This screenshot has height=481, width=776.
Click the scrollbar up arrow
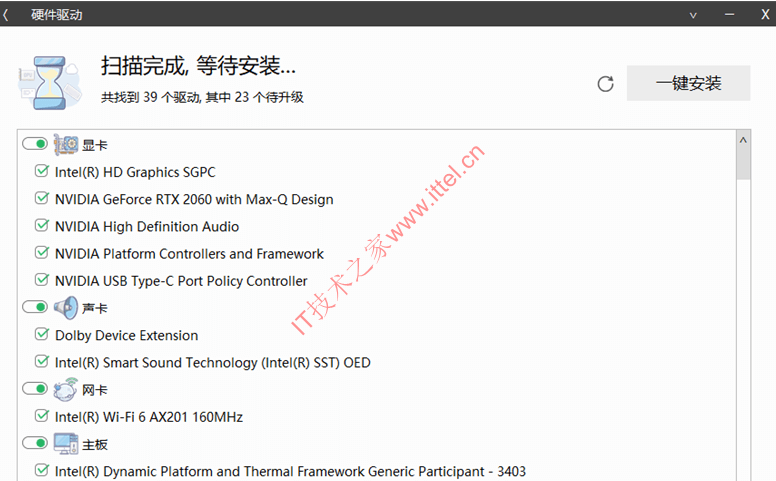tap(743, 141)
